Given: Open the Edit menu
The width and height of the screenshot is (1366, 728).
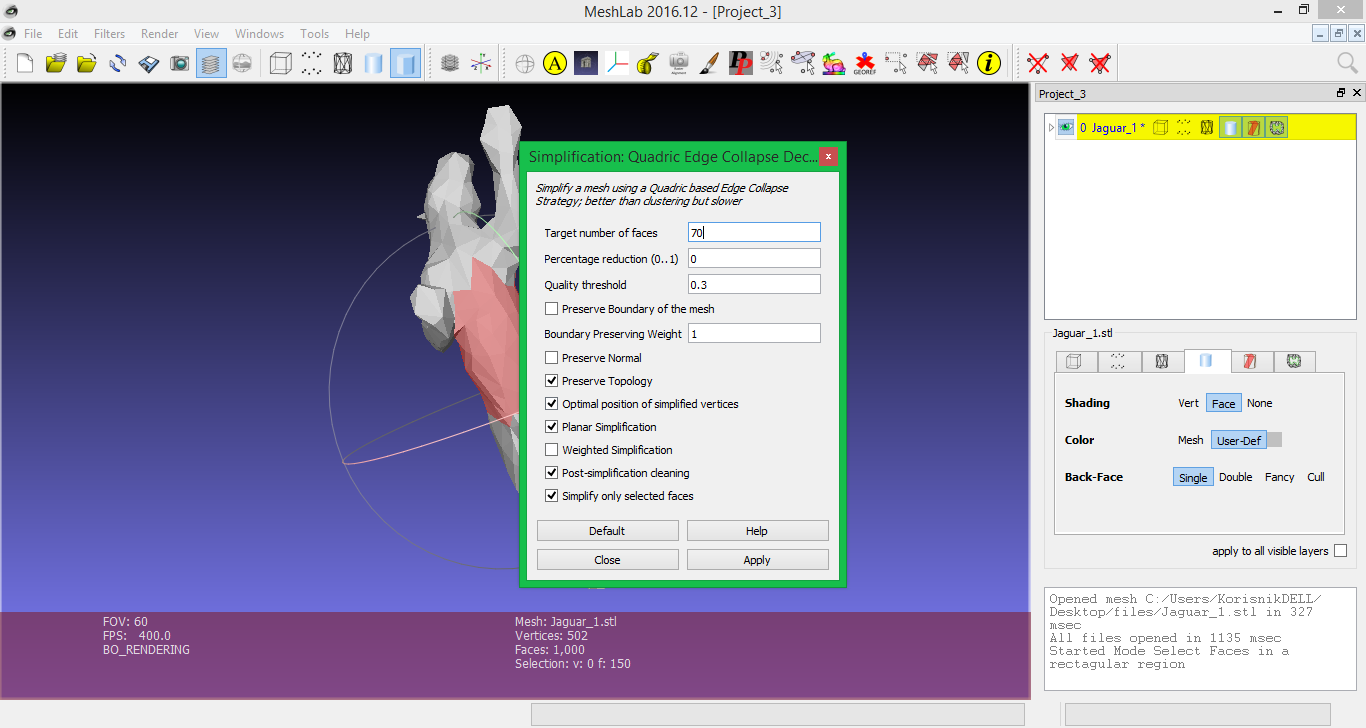Looking at the screenshot, I should pos(68,34).
